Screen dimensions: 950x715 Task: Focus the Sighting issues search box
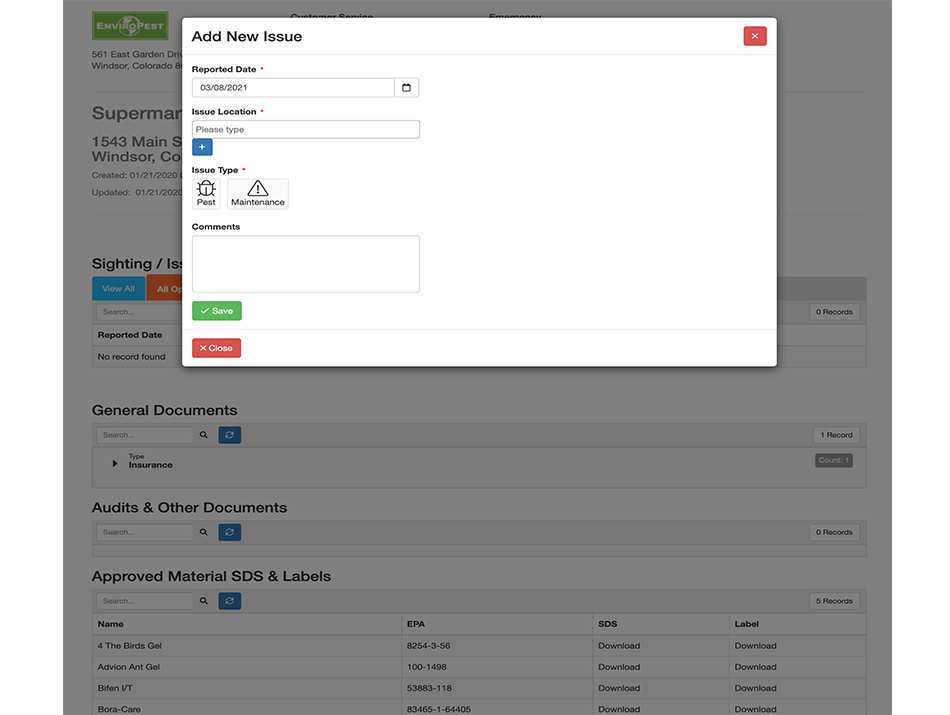point(139,311)
